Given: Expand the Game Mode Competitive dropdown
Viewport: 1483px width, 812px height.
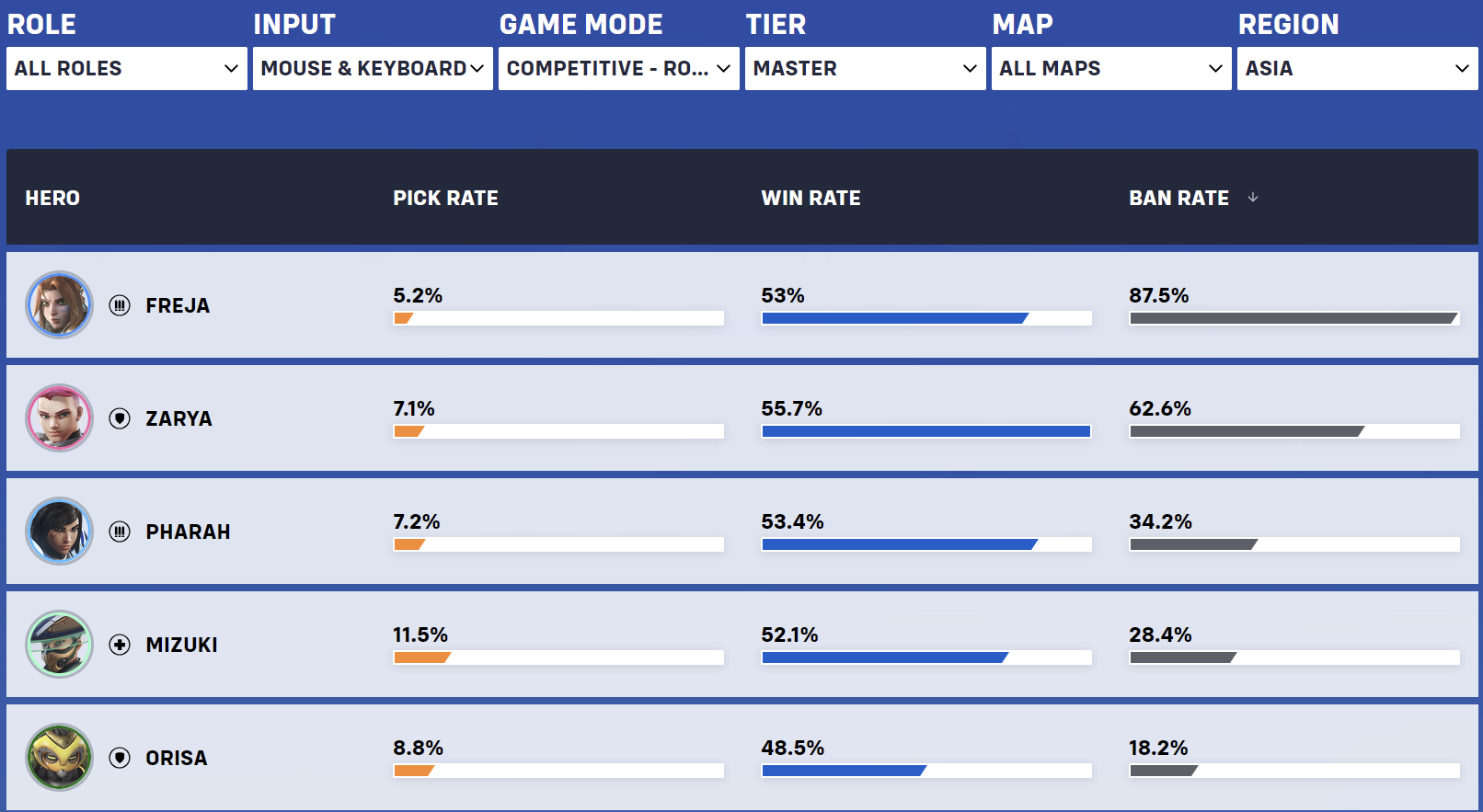Looking at the screenshot, I should click(619, 69).
